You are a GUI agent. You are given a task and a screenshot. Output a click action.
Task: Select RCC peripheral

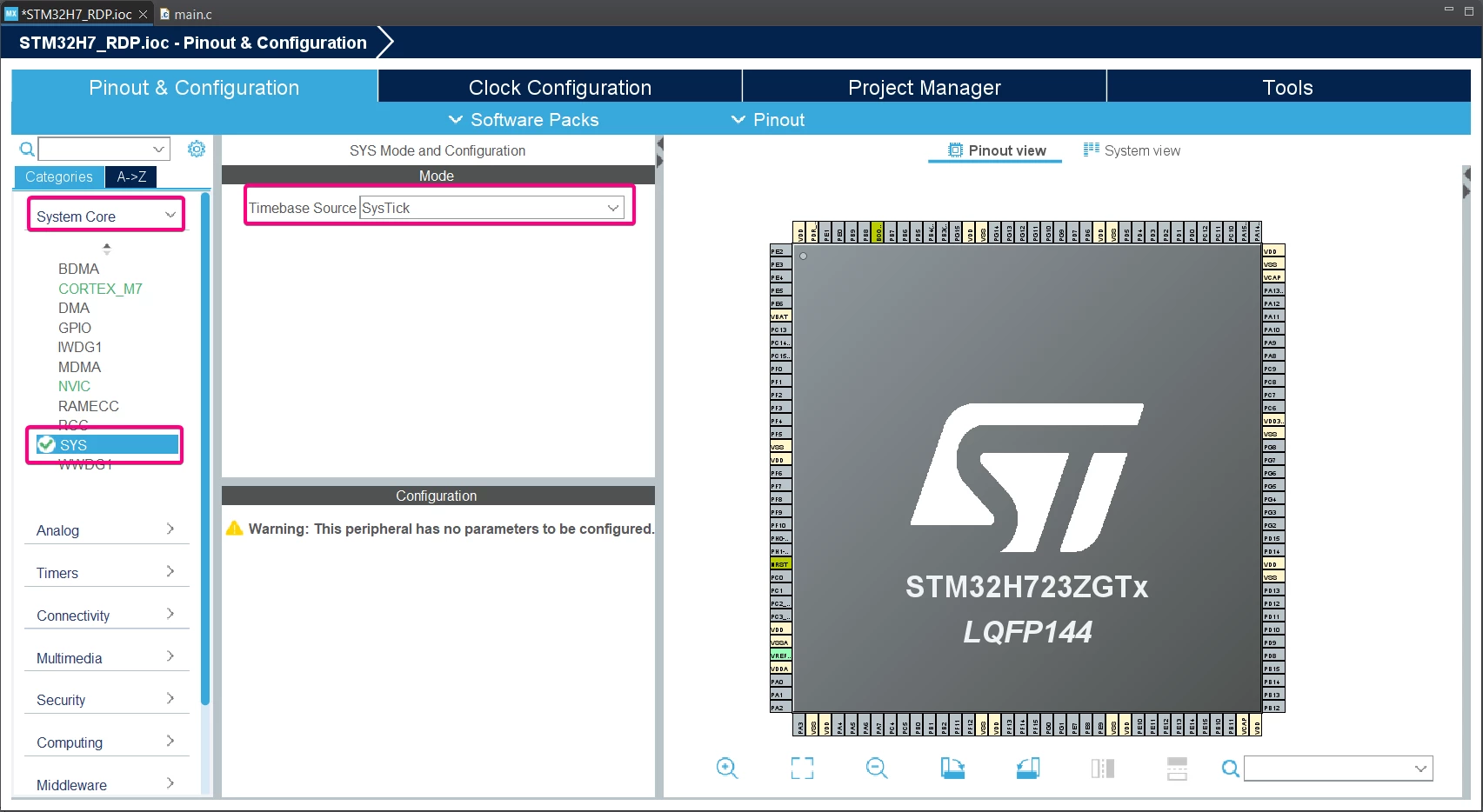coord(73,425)
